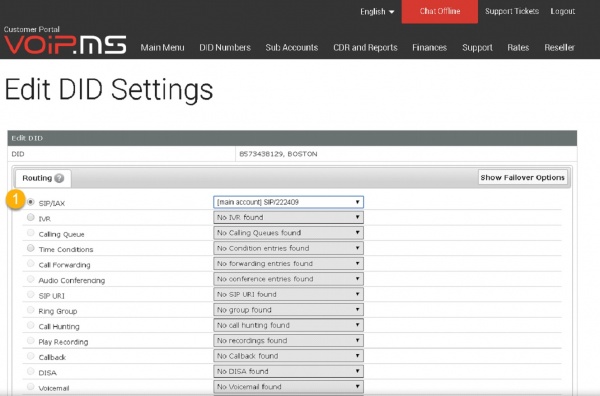Click the orange step 1 marker

coord(16,199)
